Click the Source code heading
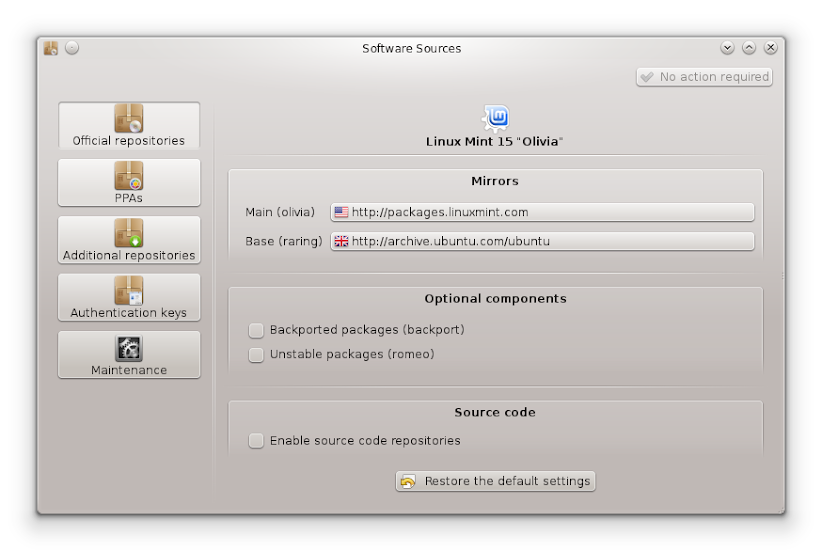This screenshot has height=551, width=822. point(495,413)
